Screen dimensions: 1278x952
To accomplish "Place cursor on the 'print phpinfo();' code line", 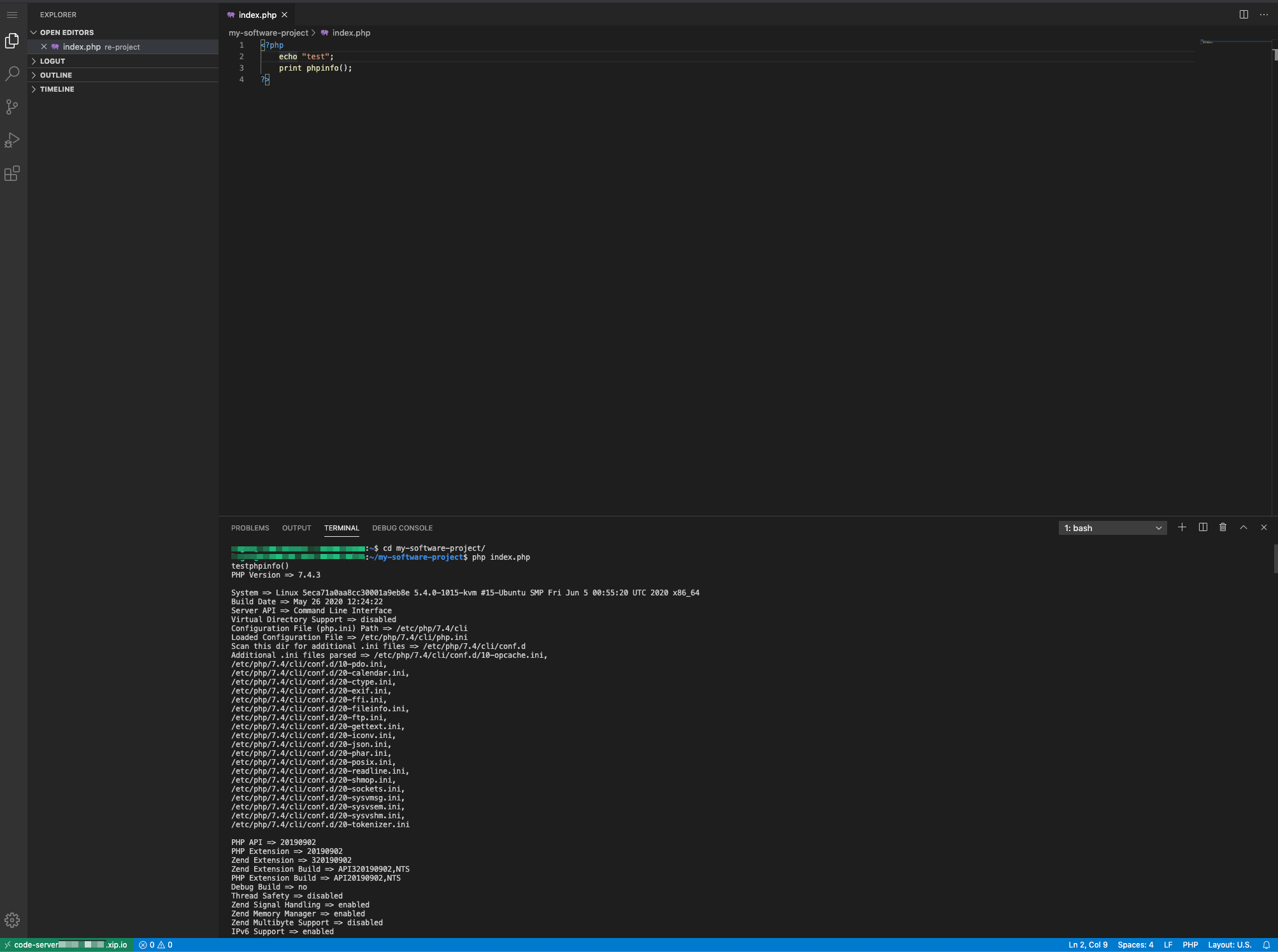I will point(315,68).
